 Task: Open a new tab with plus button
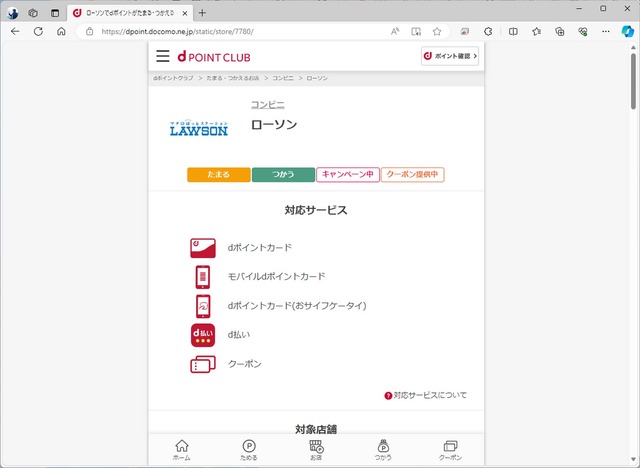point(202,13)
